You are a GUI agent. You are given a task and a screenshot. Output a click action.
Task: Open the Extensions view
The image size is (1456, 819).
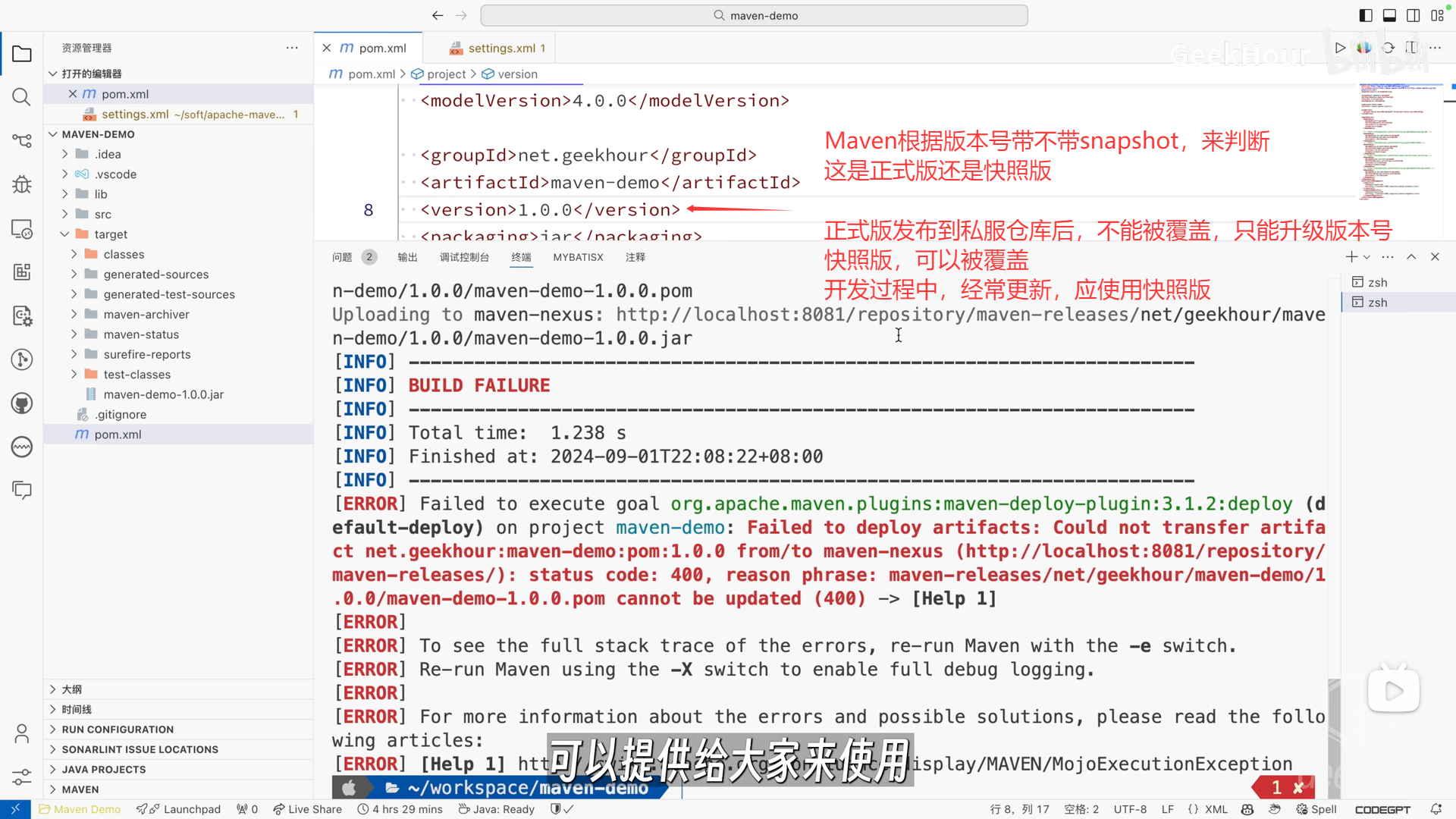coord(22,271)
